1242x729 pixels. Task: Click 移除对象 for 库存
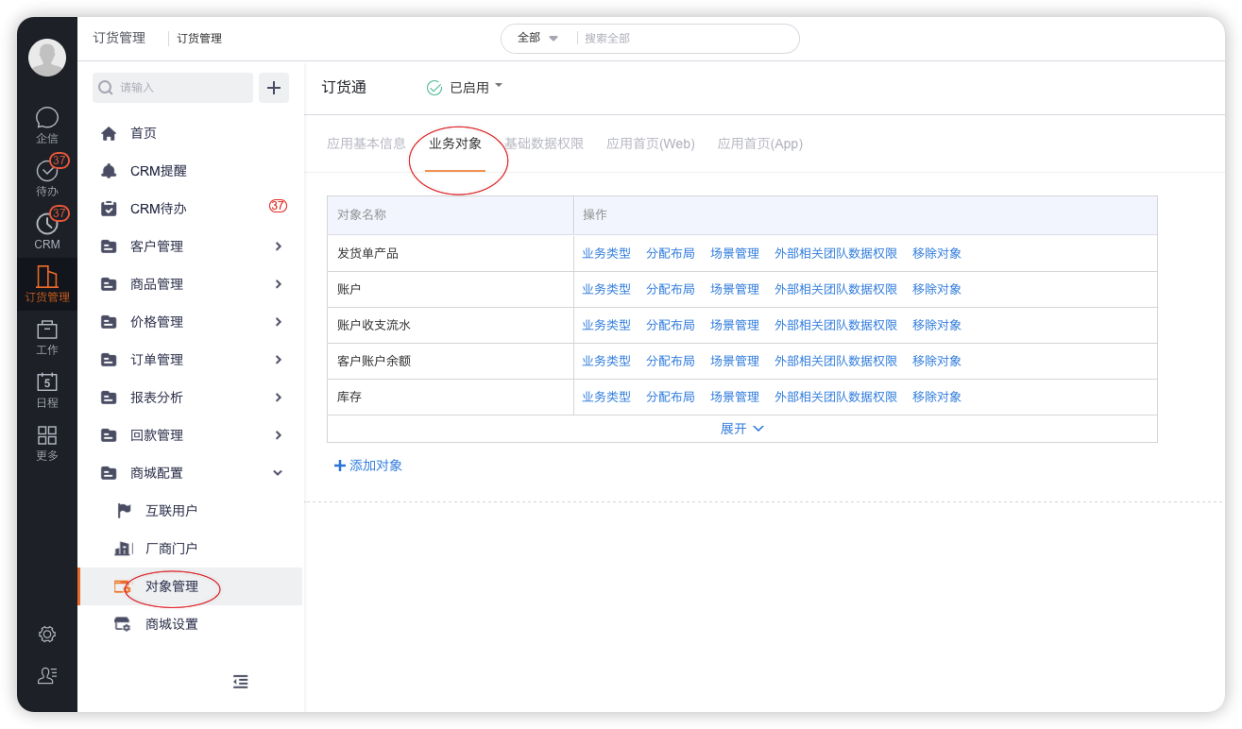[x=937, y=397]
